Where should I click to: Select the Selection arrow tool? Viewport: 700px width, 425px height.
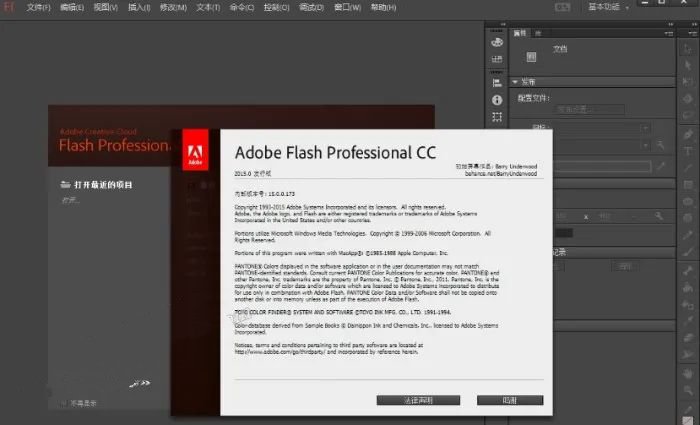688,48
